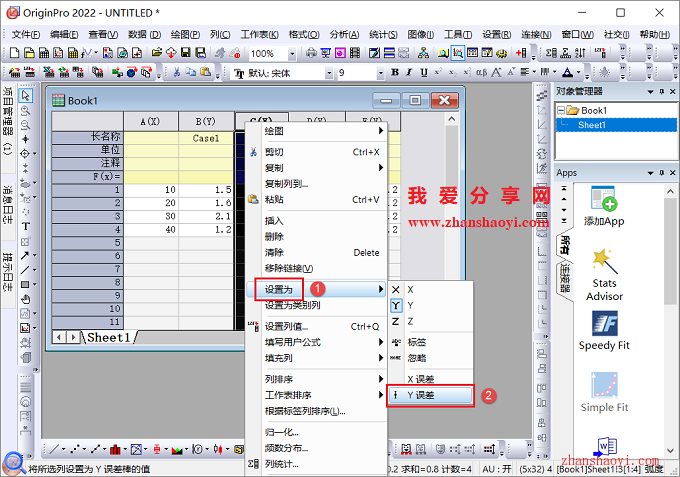Click the next sheet navigation arrow
Screen dimensions: 680x477
tap(73, 337)
